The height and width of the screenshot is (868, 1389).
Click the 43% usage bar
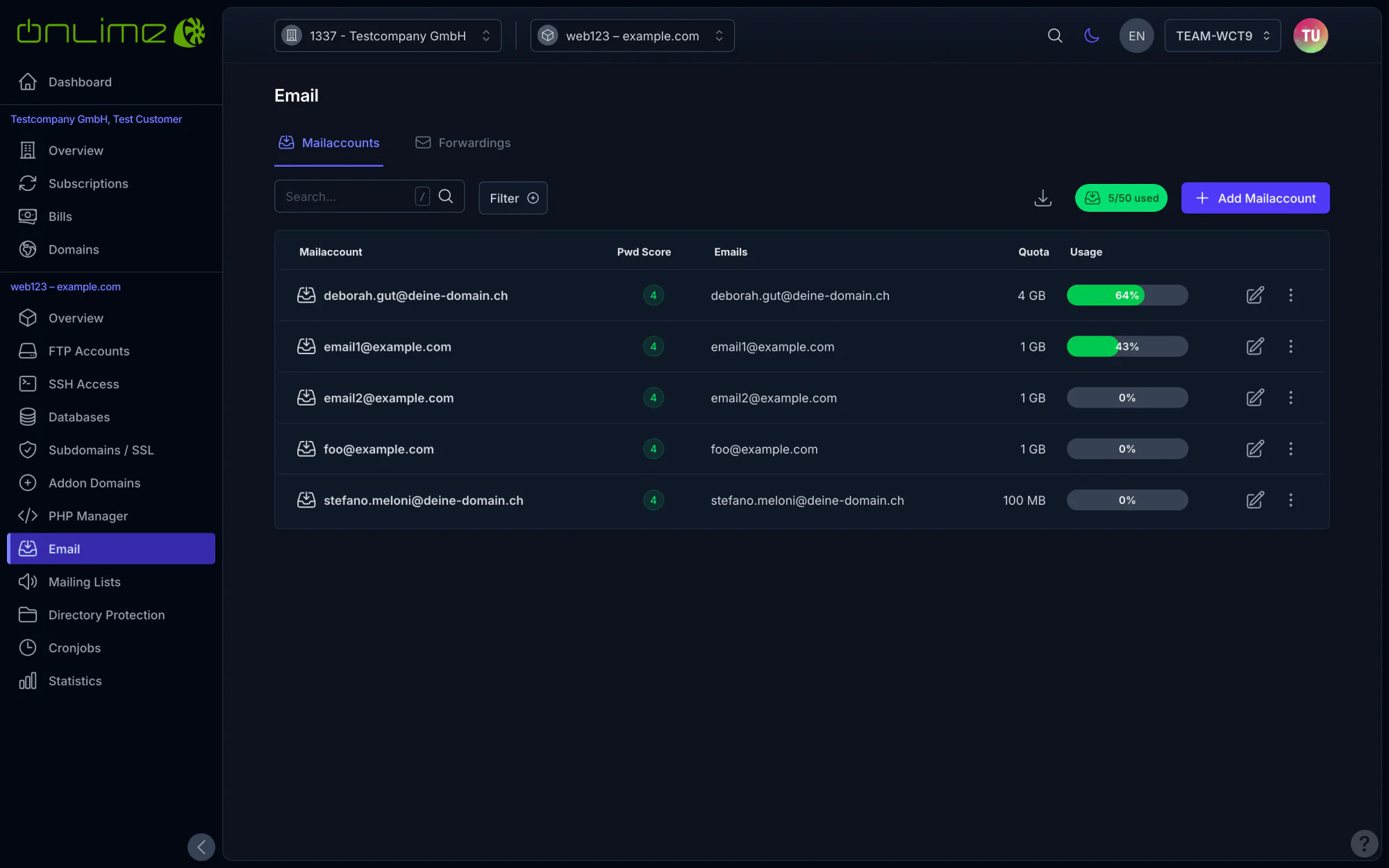[x=1127, y=347]
